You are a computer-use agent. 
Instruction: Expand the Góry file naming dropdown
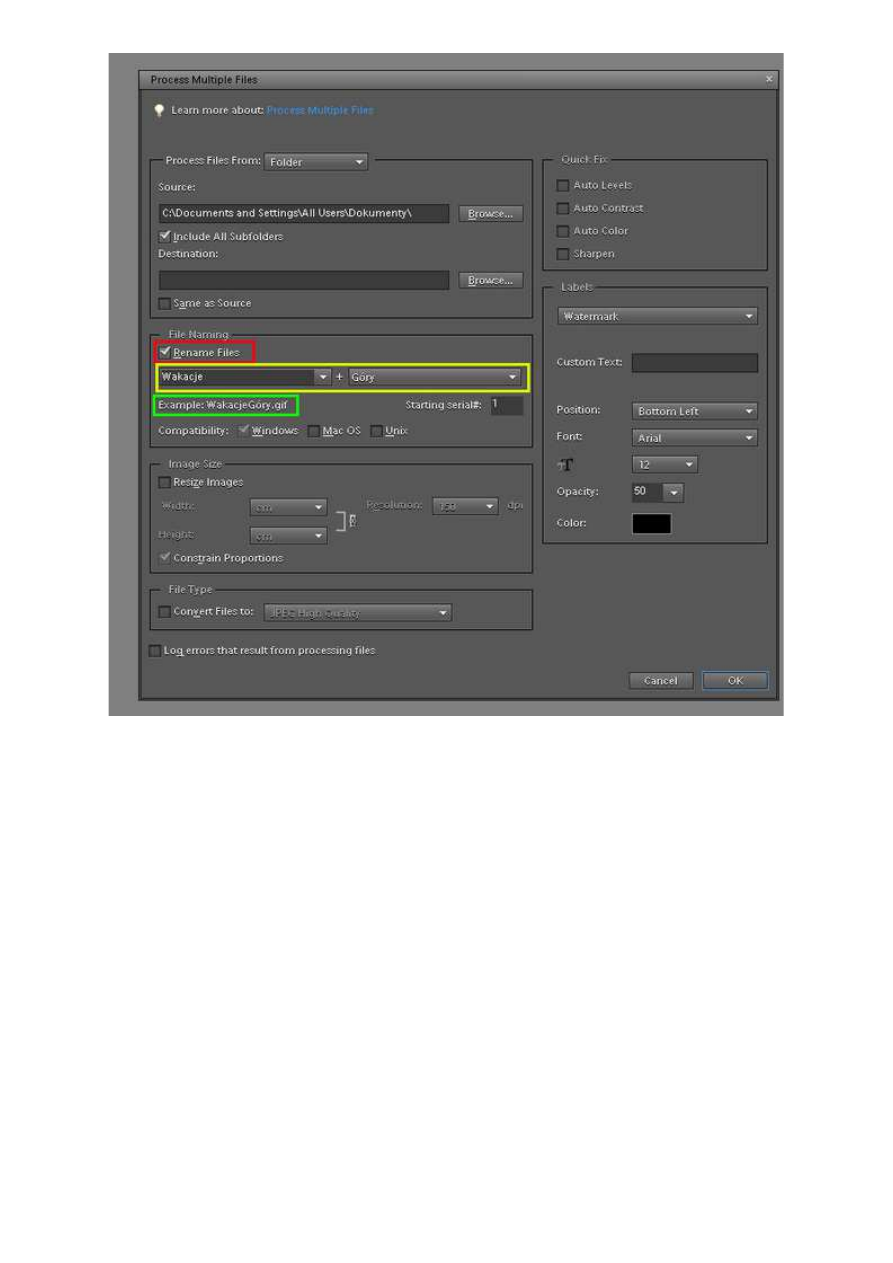click(436, 377)
